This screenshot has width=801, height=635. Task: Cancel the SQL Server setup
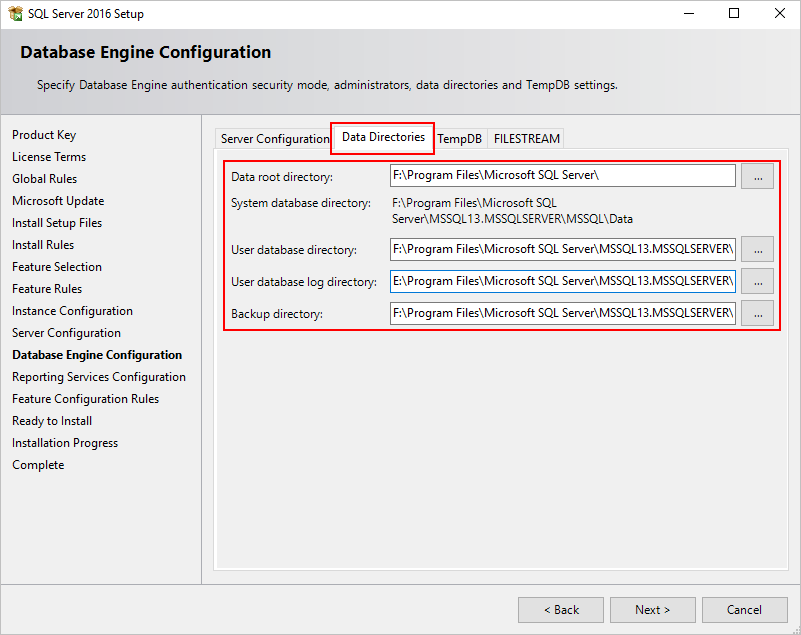coord(744,610)
